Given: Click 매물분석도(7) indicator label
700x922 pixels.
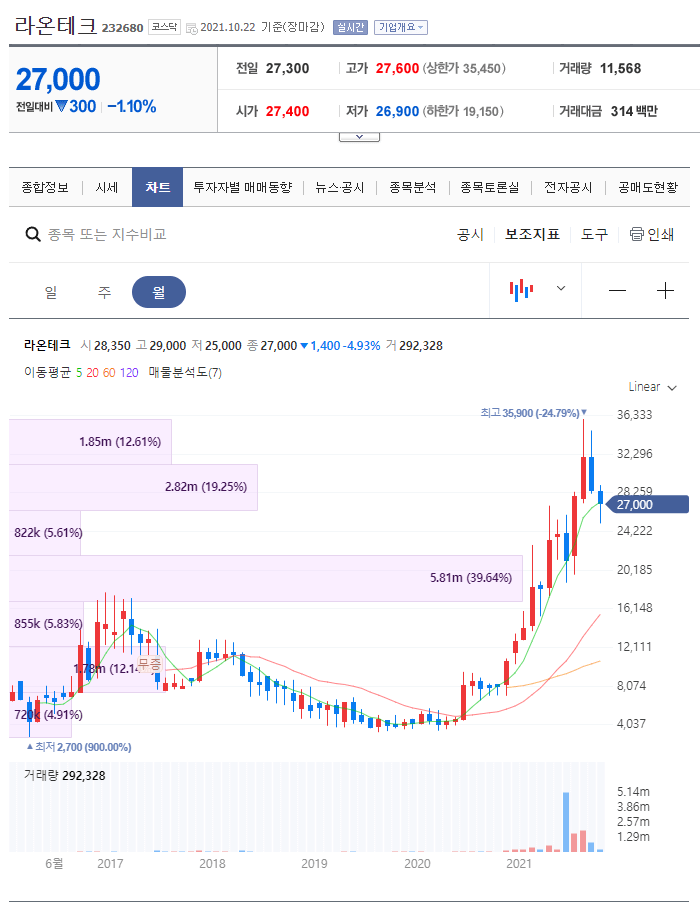Looking at the screenshot, I should coord(185,373).
